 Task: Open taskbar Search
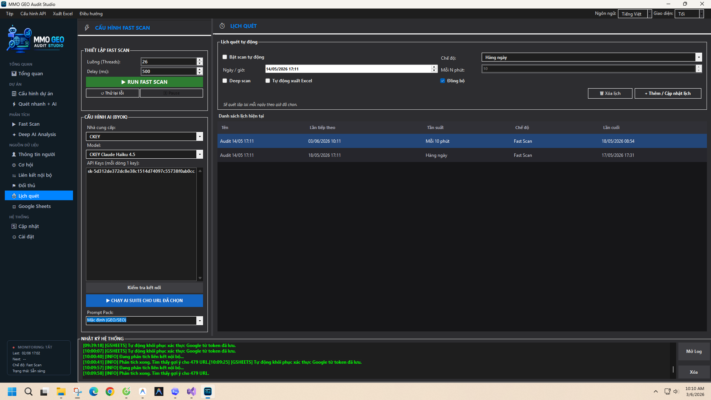pos(28,391)
